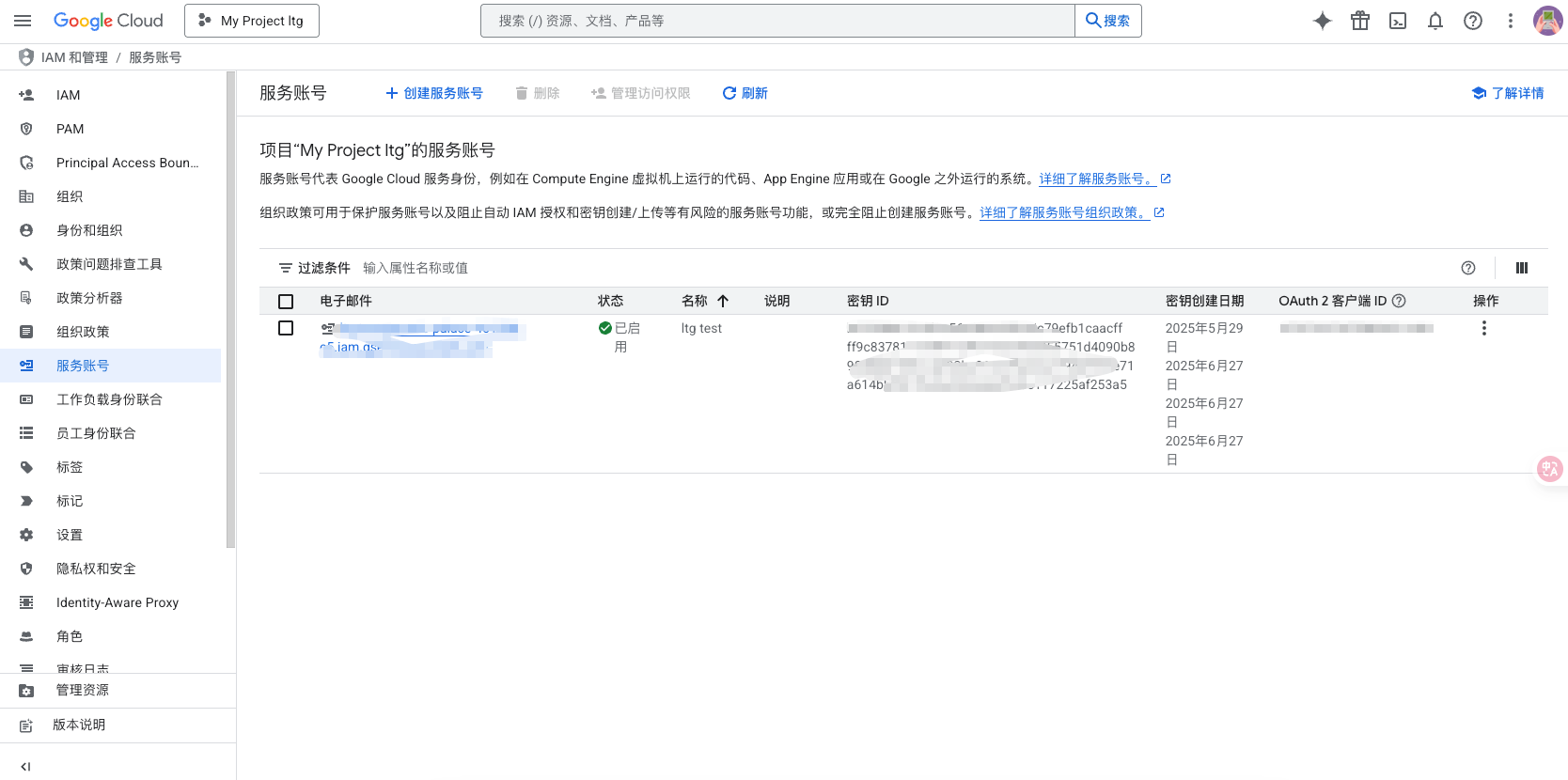Open 组织 in the sidebar

pos(111,196)
